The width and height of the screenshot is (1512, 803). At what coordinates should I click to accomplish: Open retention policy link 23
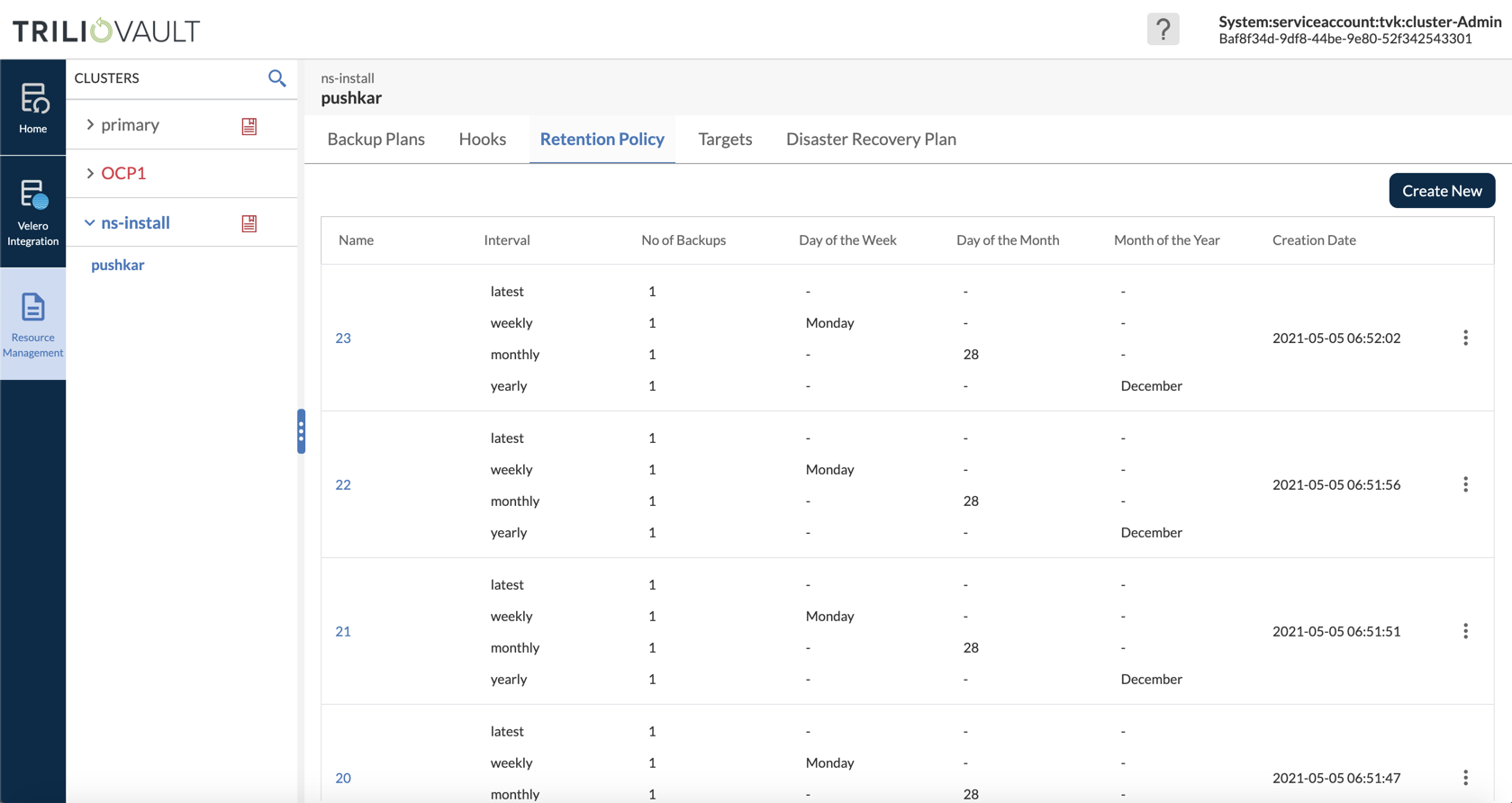coord(343,338)
